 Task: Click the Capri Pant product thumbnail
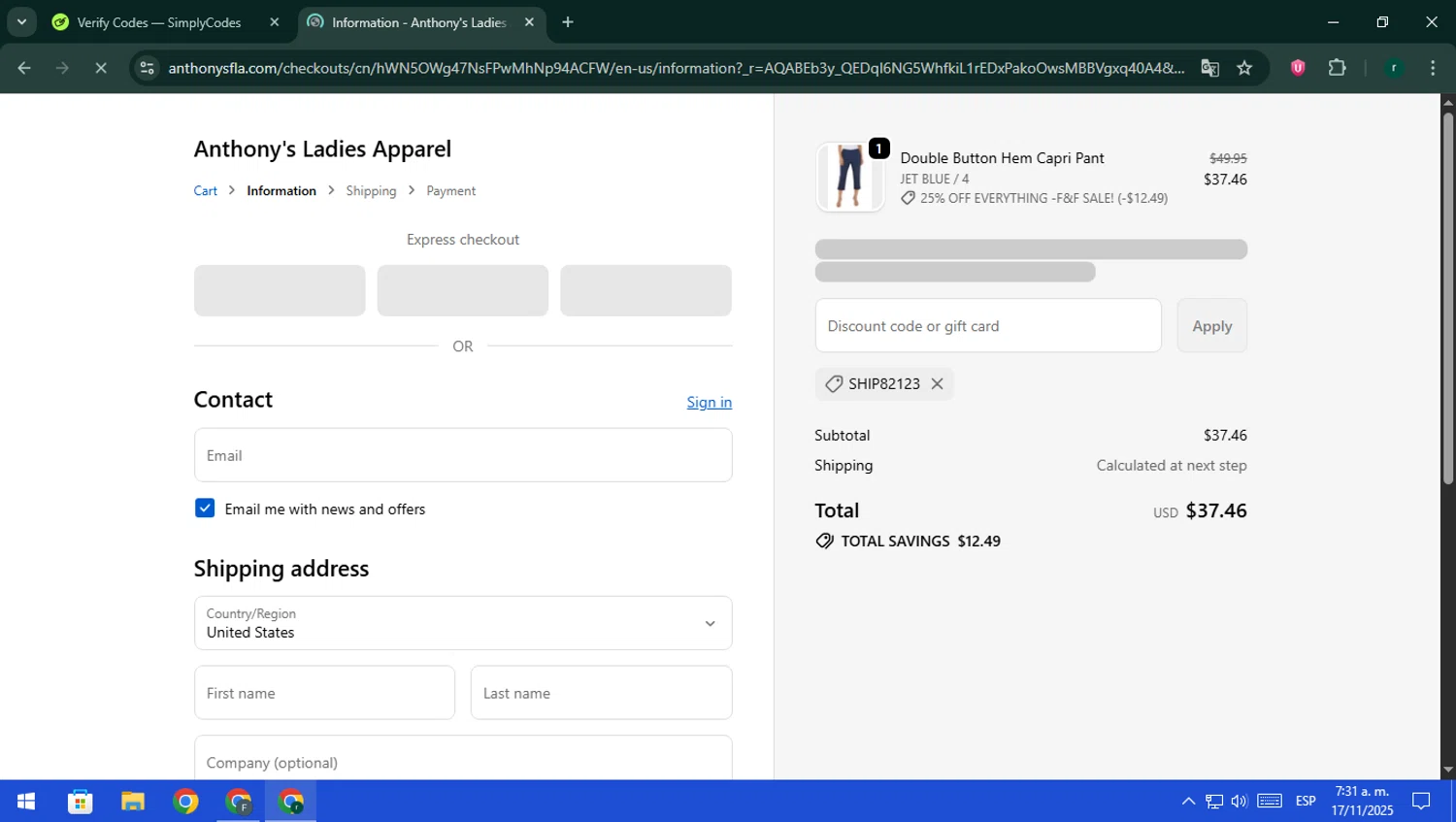click(x=849, y=177)
